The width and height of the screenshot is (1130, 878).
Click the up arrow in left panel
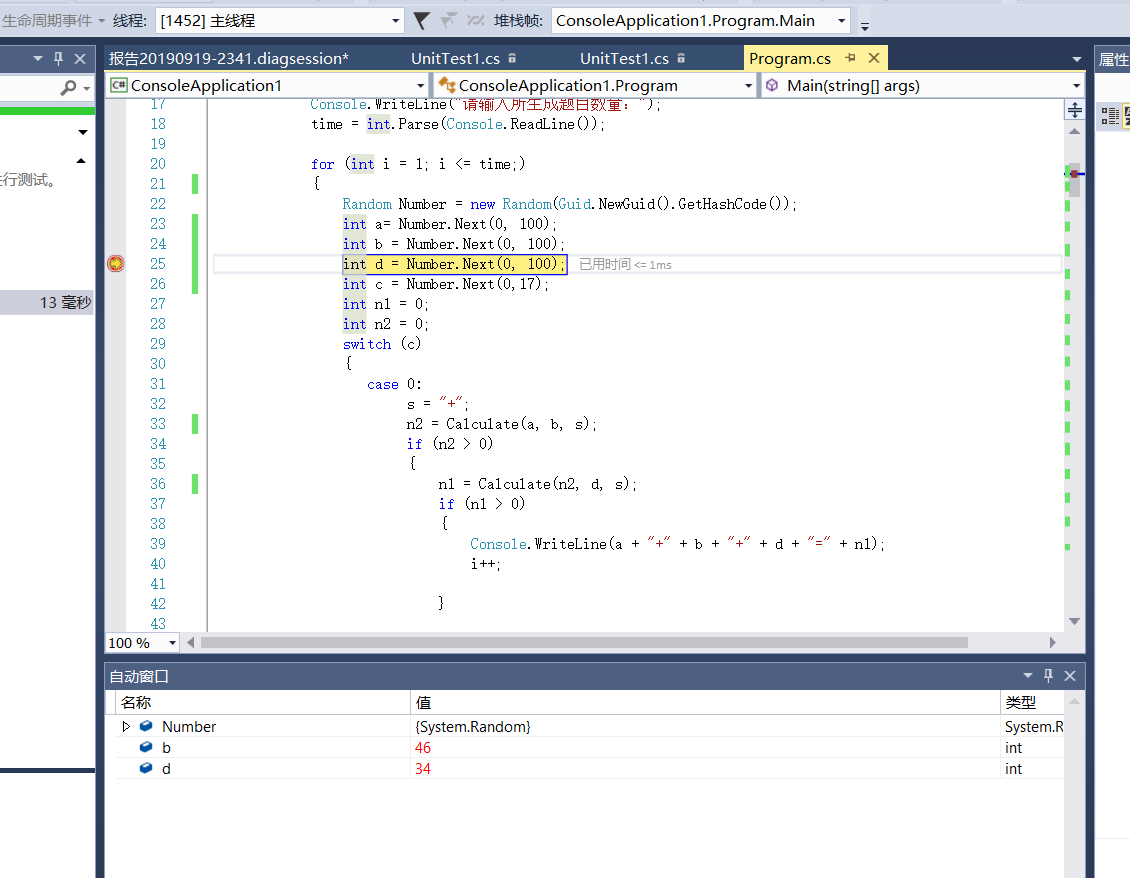pos(81,161)
